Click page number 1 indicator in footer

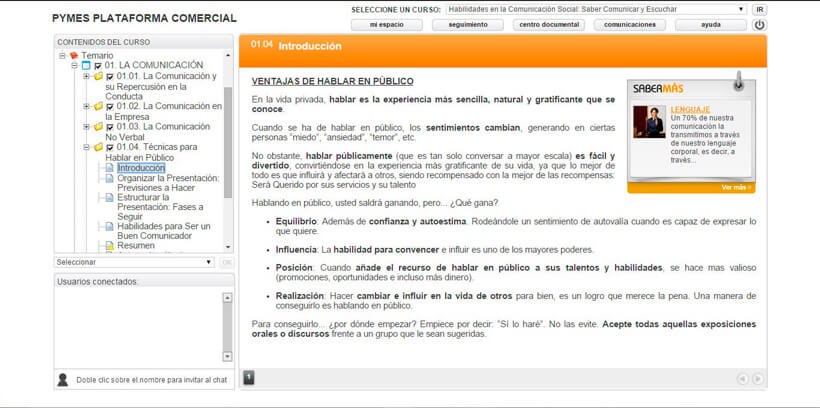point(249,378)
